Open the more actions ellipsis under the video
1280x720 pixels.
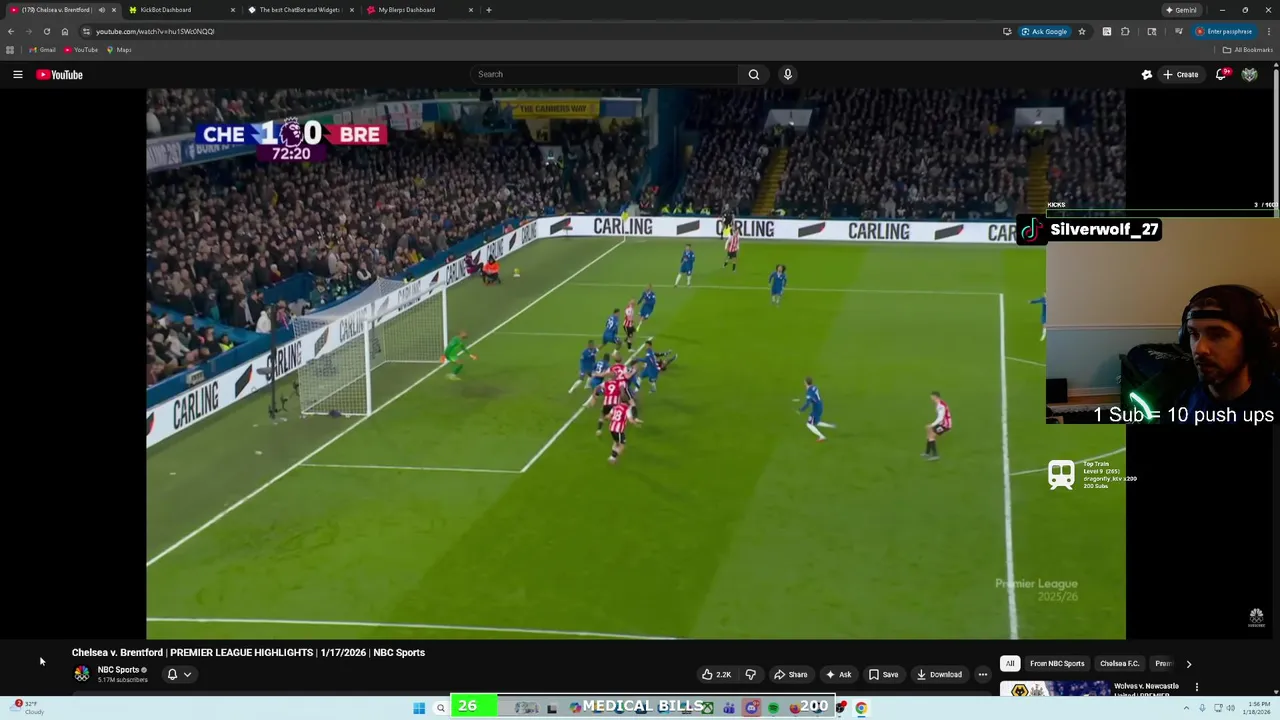click(x=983, y=674)
